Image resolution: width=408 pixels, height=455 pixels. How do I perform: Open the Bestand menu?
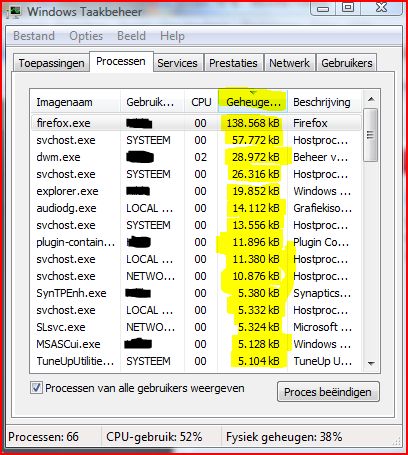(x=34, y=36)
